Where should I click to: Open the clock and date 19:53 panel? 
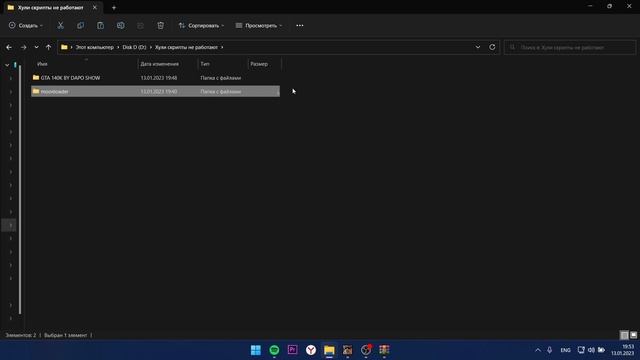623,350
